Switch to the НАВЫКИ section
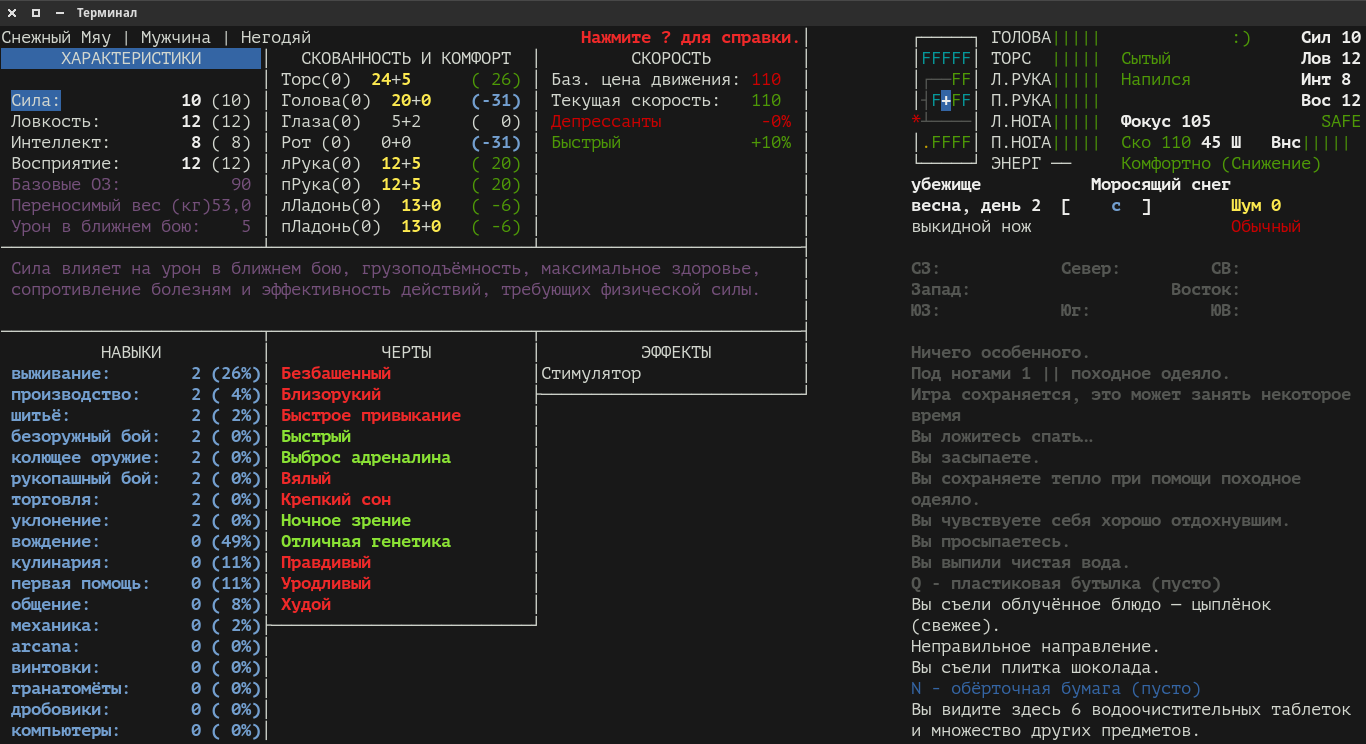Viewport: 1366px width, 744px height. click(131, 353)
